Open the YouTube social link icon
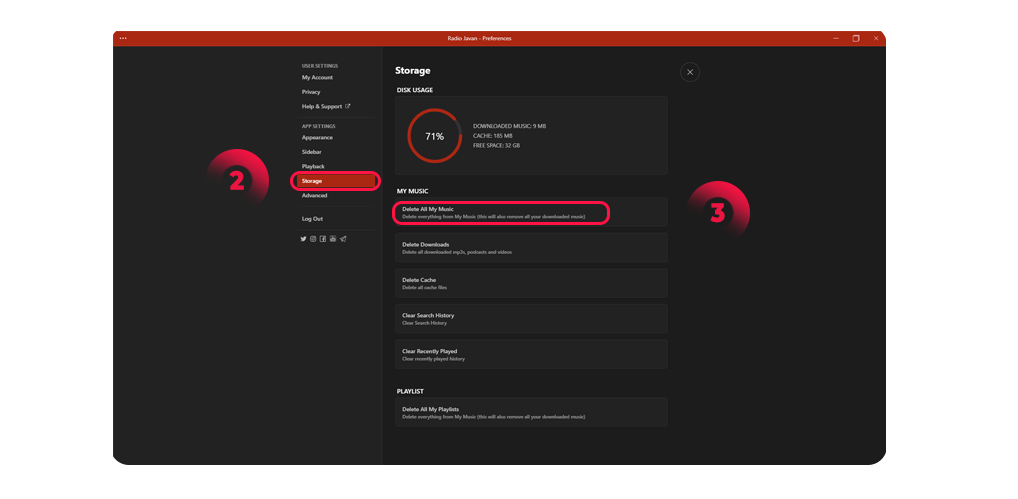The width and height of the screenshot is (1018, 499). [332, 239]
